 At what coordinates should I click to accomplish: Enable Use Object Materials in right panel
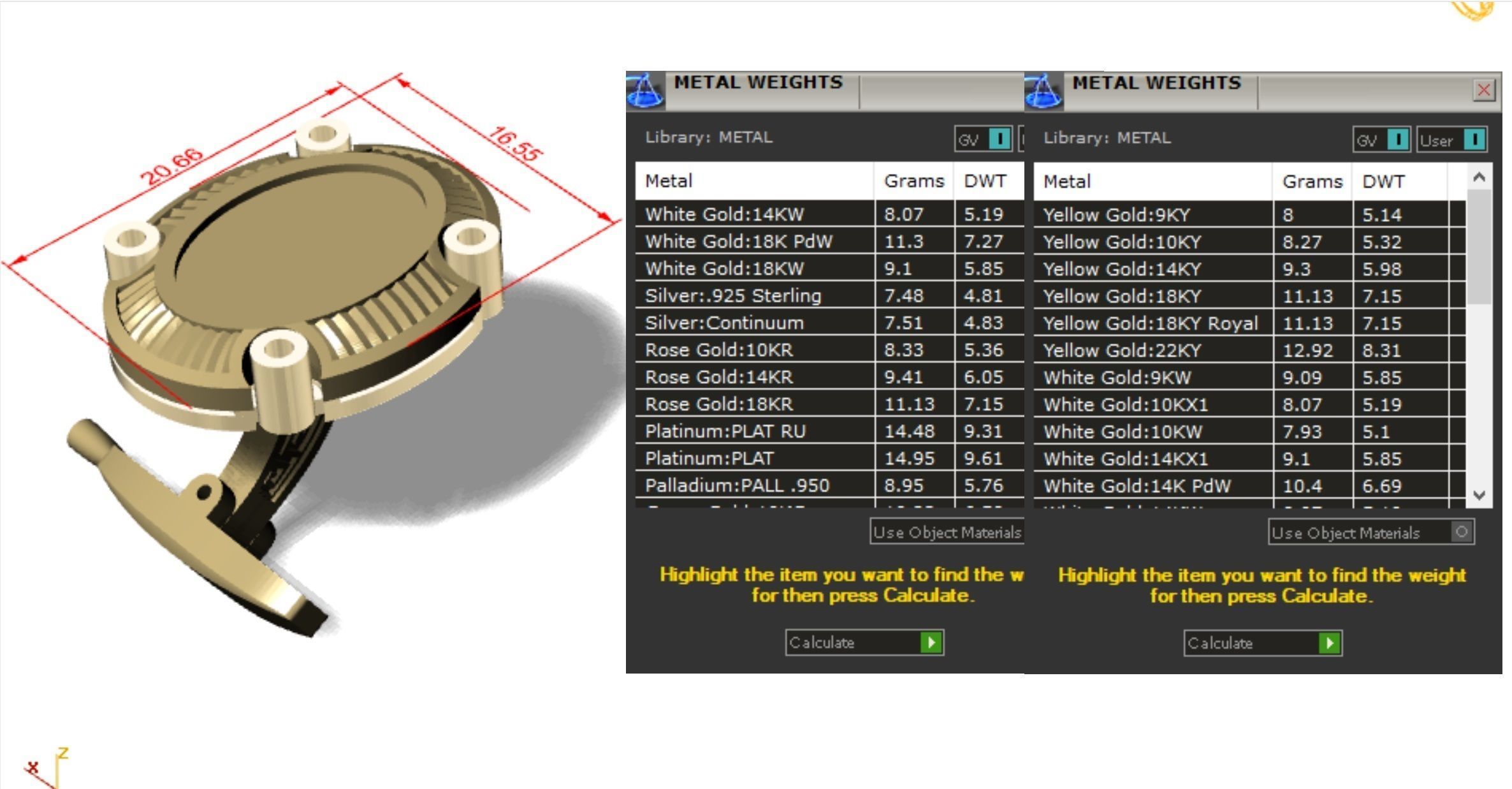point(1461,532)
